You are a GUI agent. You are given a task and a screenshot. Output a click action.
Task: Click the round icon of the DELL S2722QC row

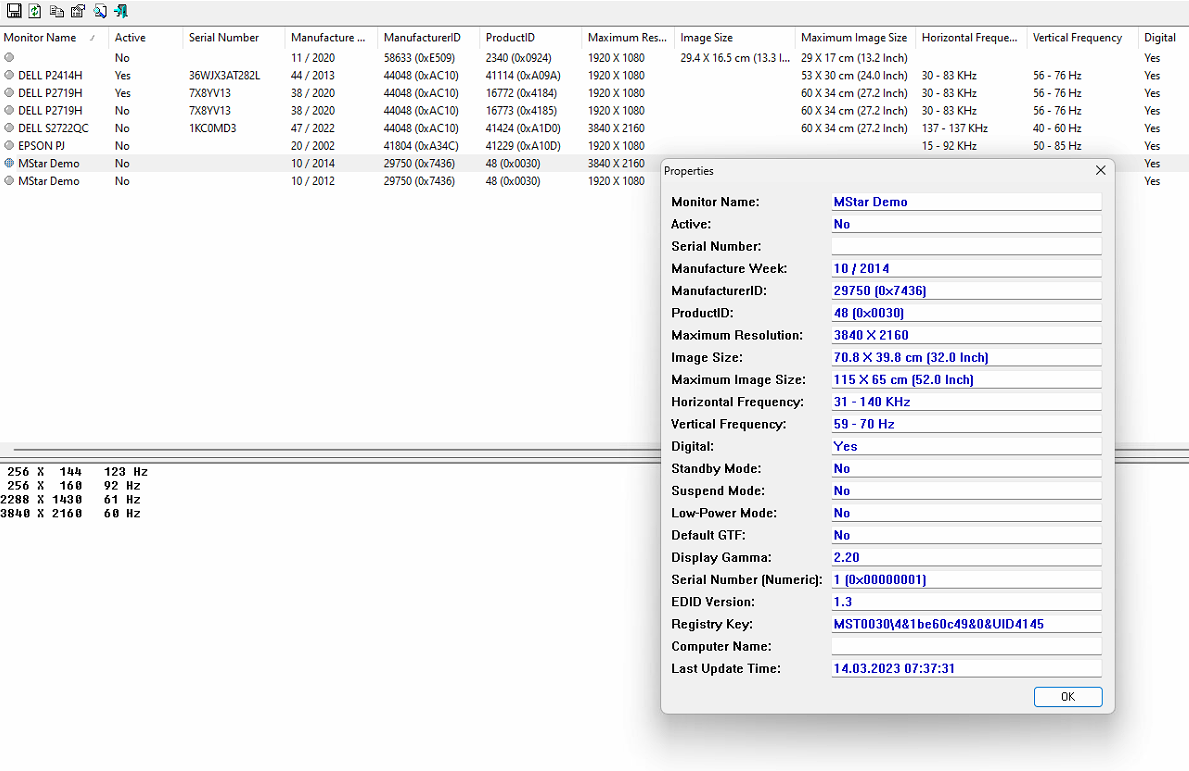[9, 128]
